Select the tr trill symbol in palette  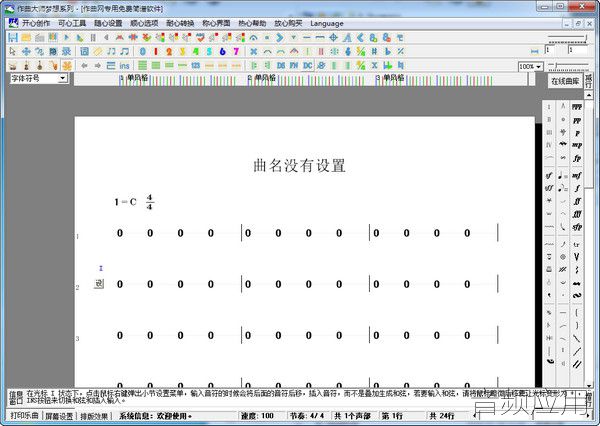click(577, 244)
